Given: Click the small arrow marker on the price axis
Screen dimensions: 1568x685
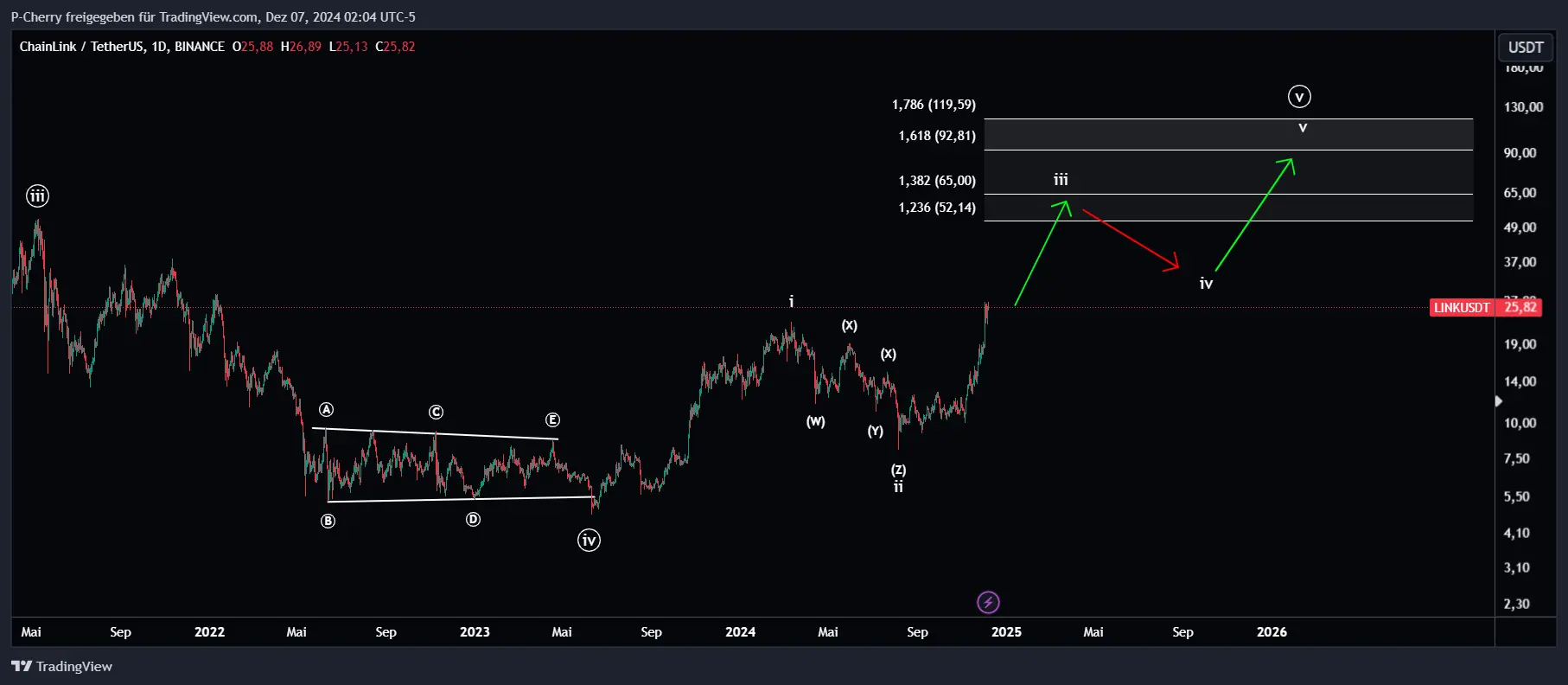Looking at the screenshot, I should [1499, 401].
